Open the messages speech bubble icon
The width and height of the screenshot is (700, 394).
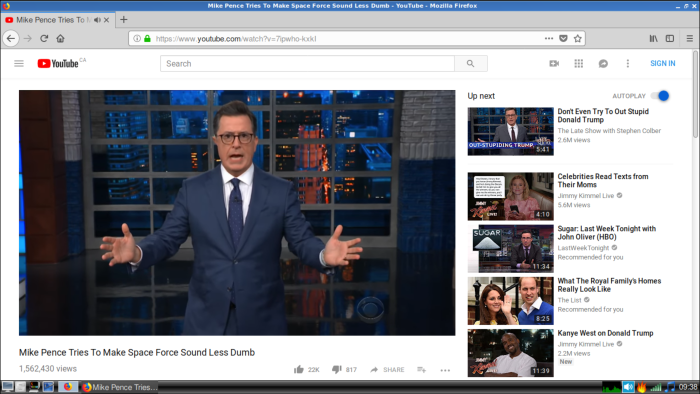click(603, 63)
